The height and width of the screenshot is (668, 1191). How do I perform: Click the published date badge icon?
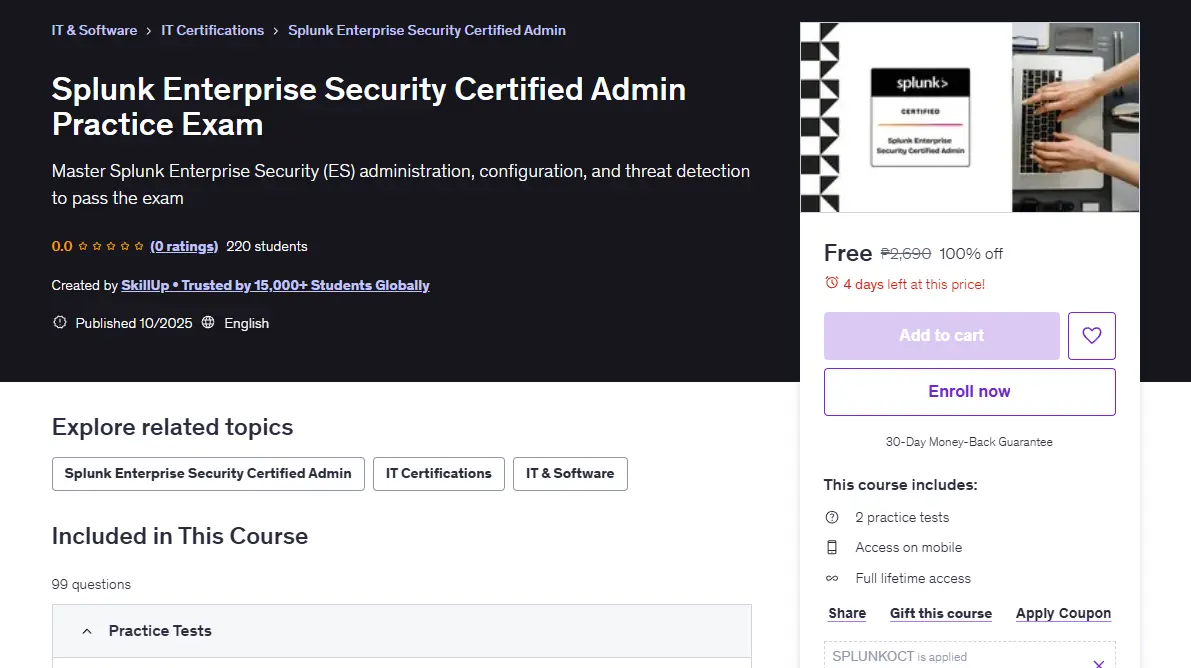(59, 322)
